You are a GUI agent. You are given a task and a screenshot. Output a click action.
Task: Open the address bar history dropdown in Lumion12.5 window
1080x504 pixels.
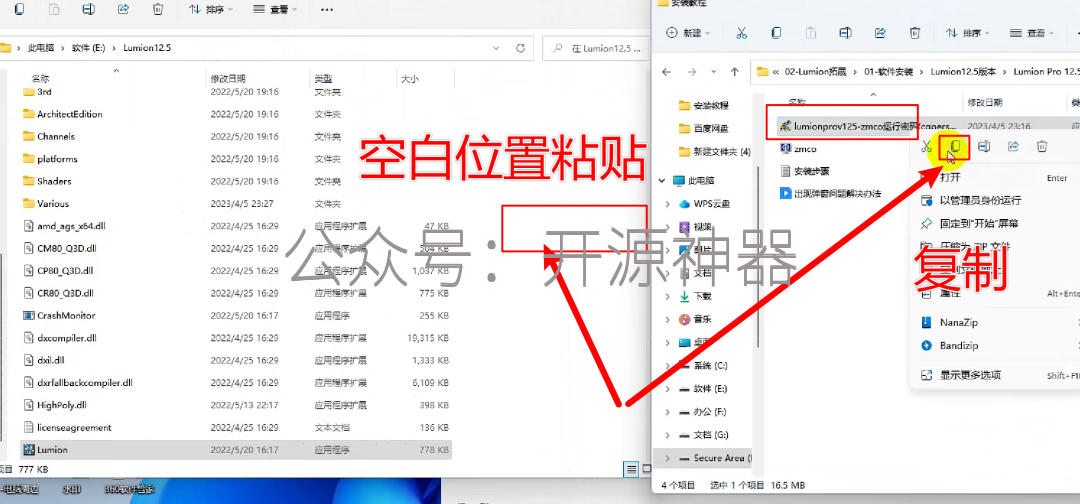pyautogui.click(x=496, y=48)
